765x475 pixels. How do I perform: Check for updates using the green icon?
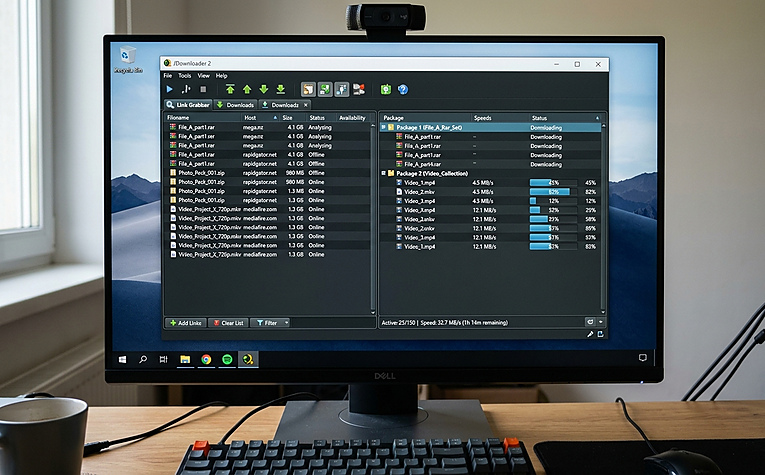coord(386,89)
